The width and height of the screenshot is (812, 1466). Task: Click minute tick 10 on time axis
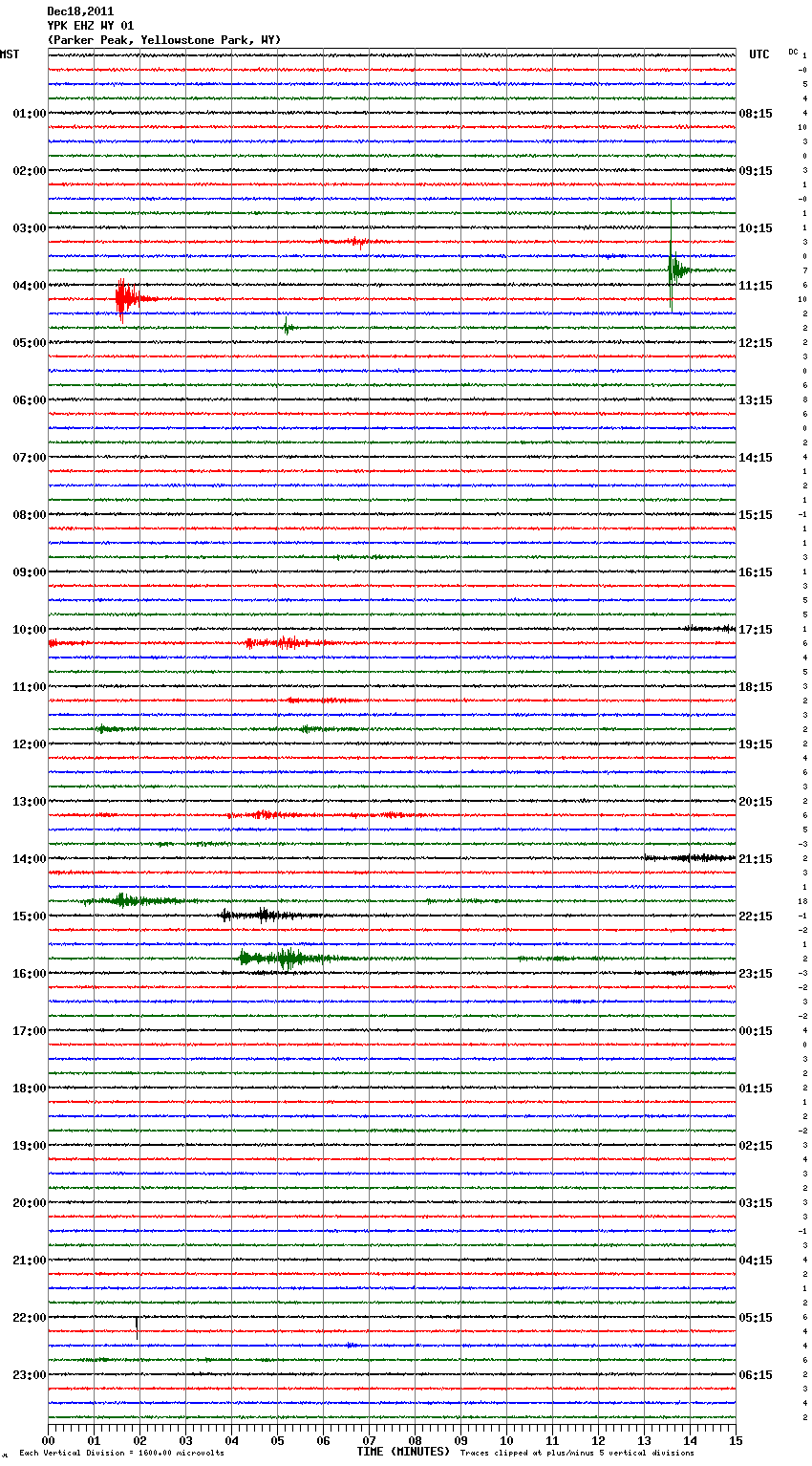coord(506,1439)
